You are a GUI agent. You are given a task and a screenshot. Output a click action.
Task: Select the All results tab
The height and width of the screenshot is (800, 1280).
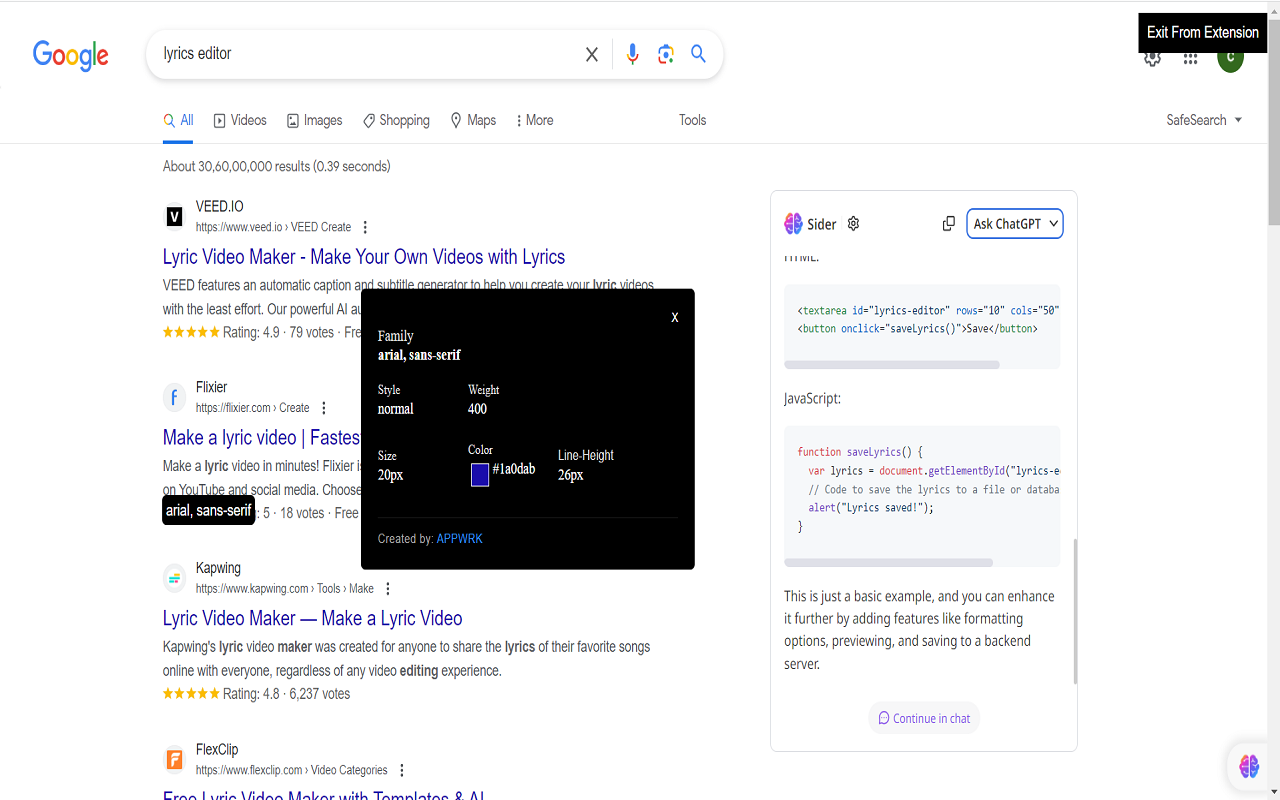click(x=179, y=120)
